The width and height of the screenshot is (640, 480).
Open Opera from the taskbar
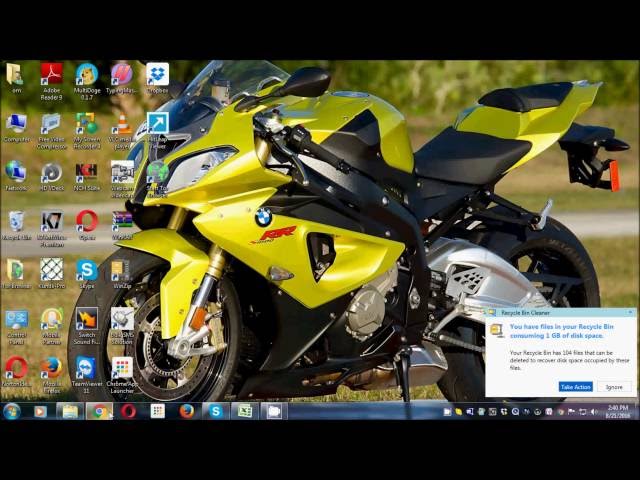tap(128, 411)
